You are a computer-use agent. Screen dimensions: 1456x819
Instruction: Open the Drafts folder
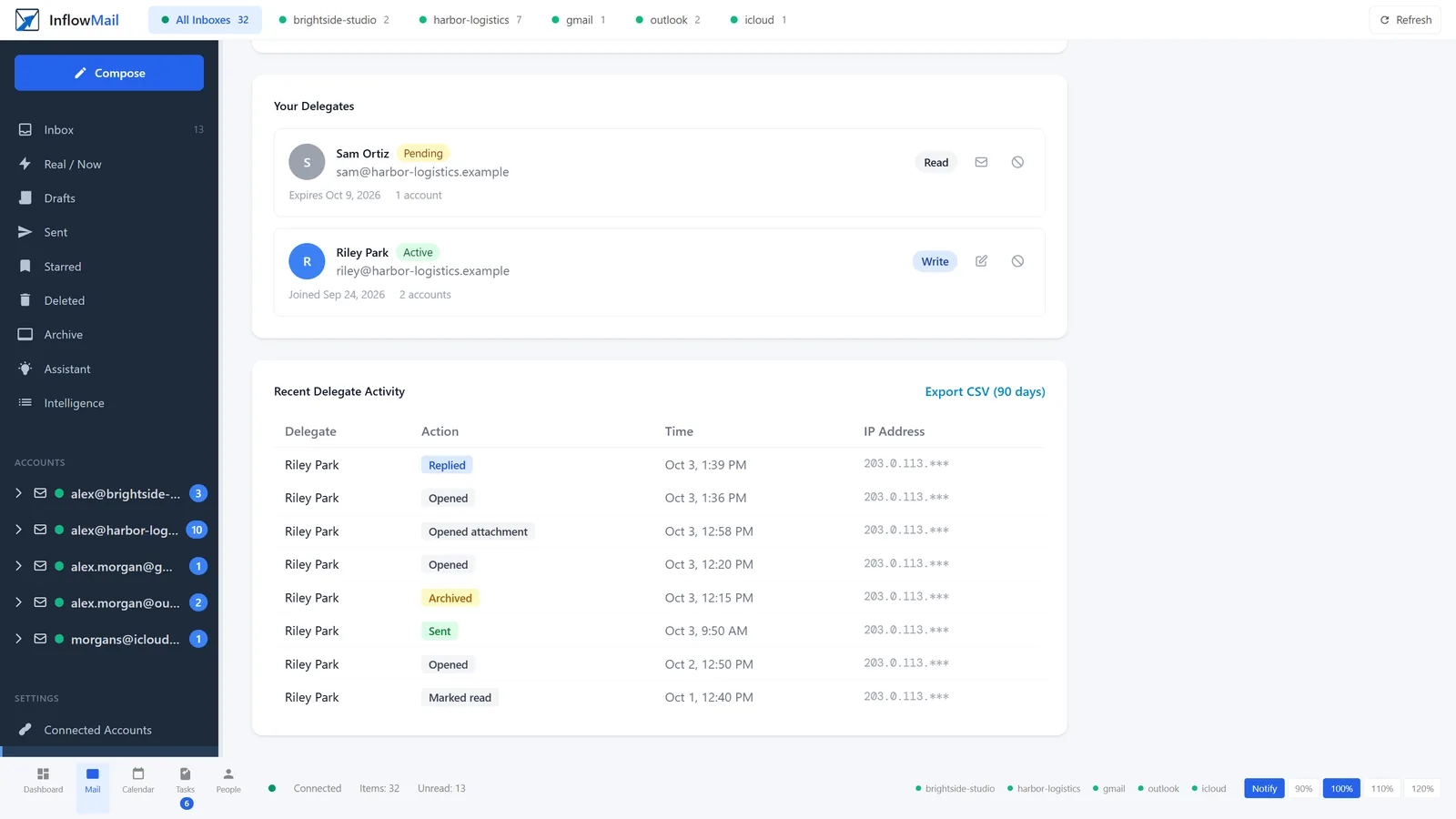[109, 198]
